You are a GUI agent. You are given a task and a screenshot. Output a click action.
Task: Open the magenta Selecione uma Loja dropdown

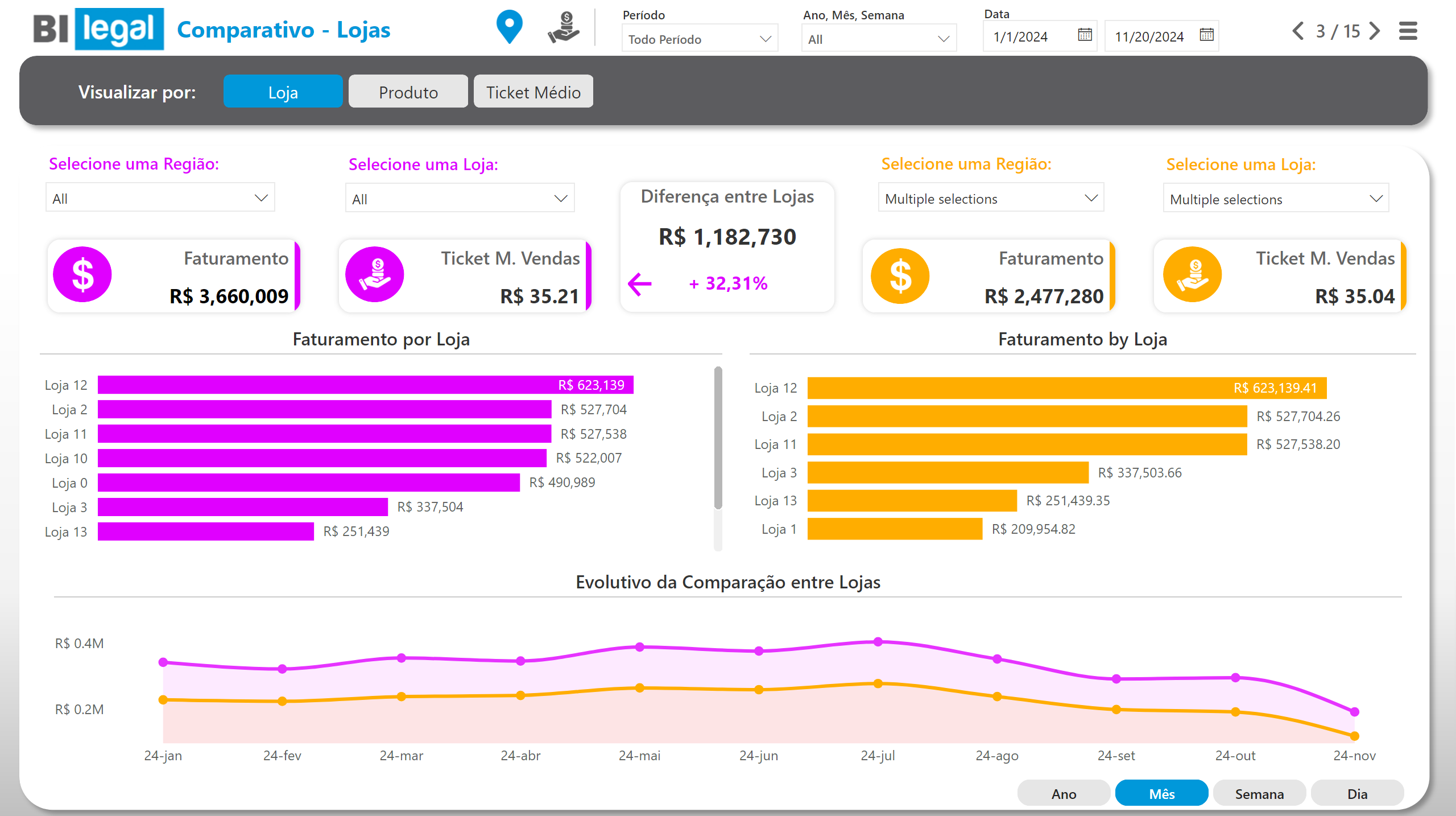[460, 199]
